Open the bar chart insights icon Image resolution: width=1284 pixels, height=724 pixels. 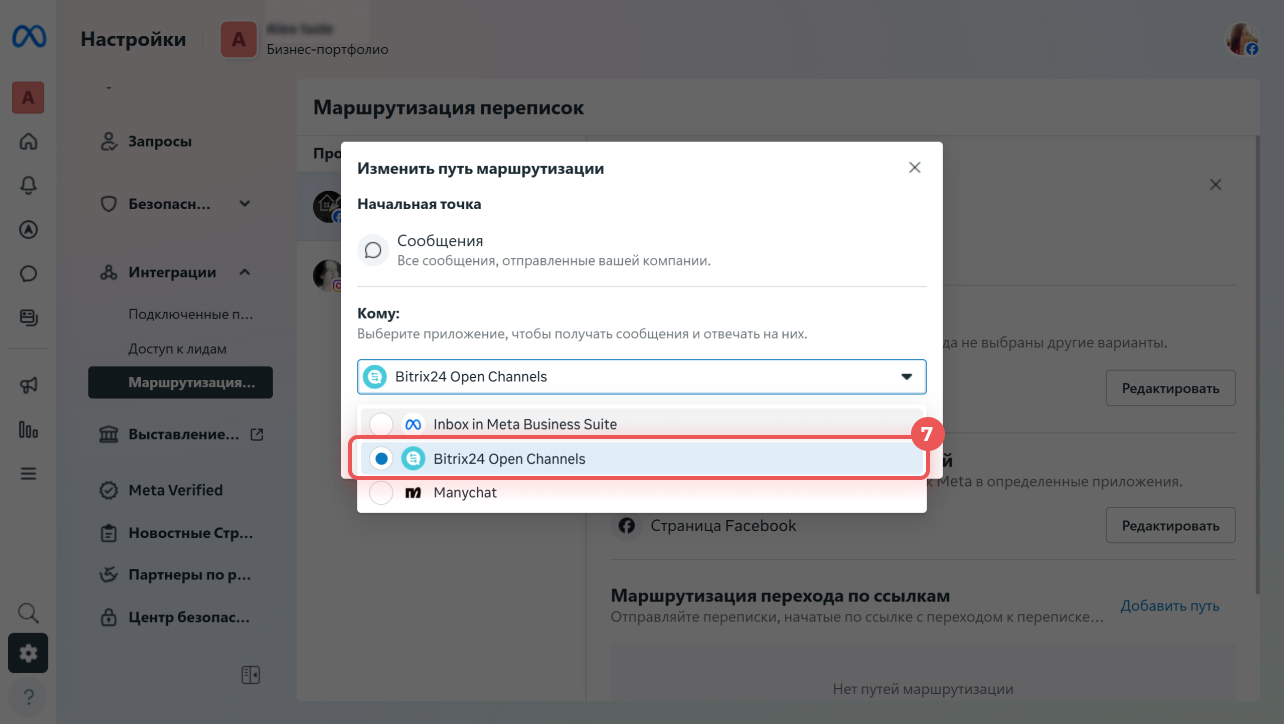[28, 429]
